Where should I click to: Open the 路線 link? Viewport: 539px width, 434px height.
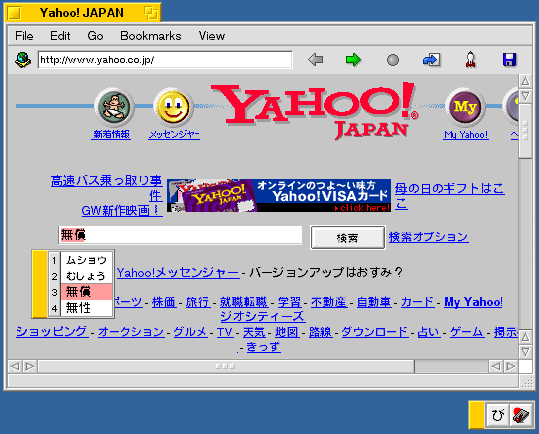point(320,332)
